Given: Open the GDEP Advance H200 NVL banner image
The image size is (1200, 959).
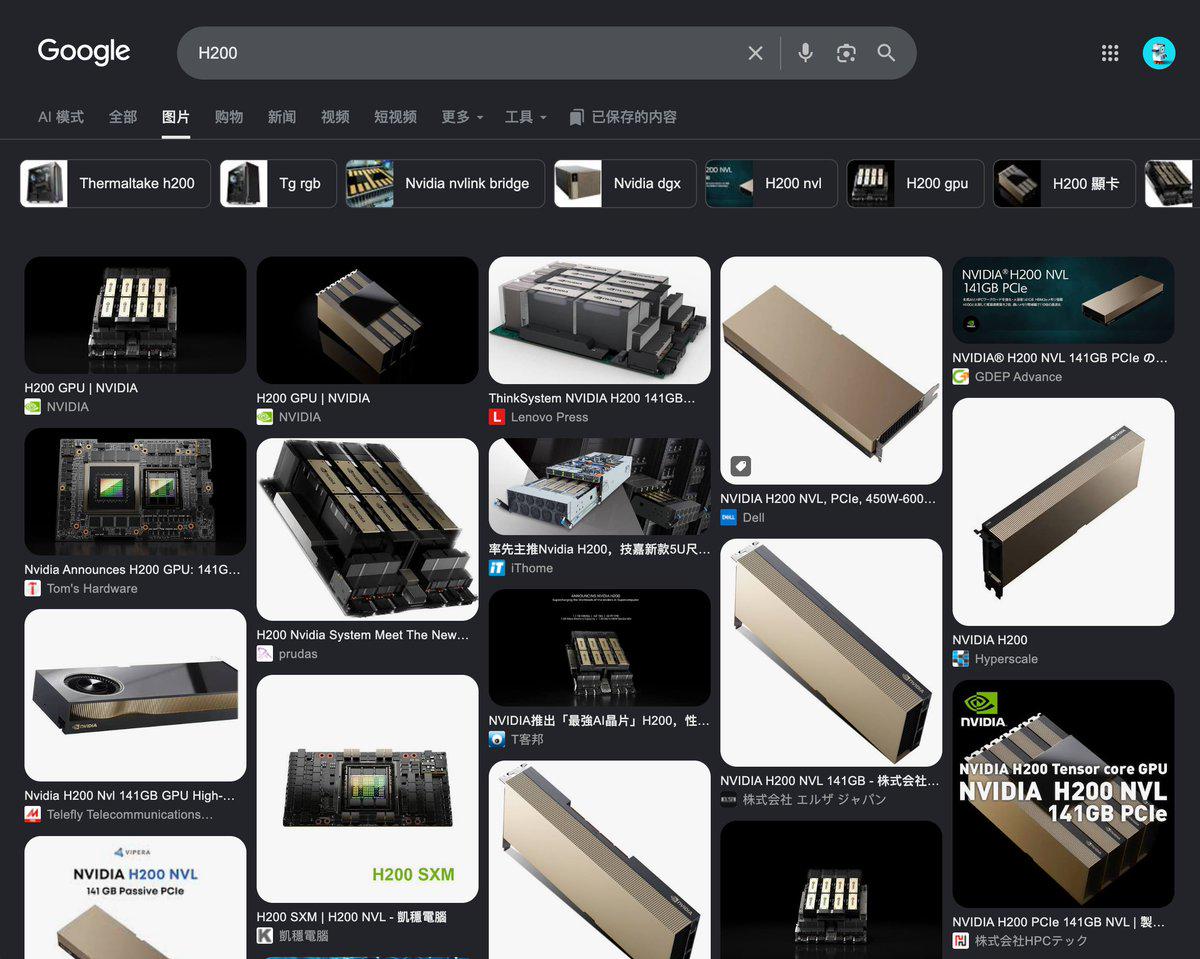Looking at the screenshot, I should [1063, 300].
